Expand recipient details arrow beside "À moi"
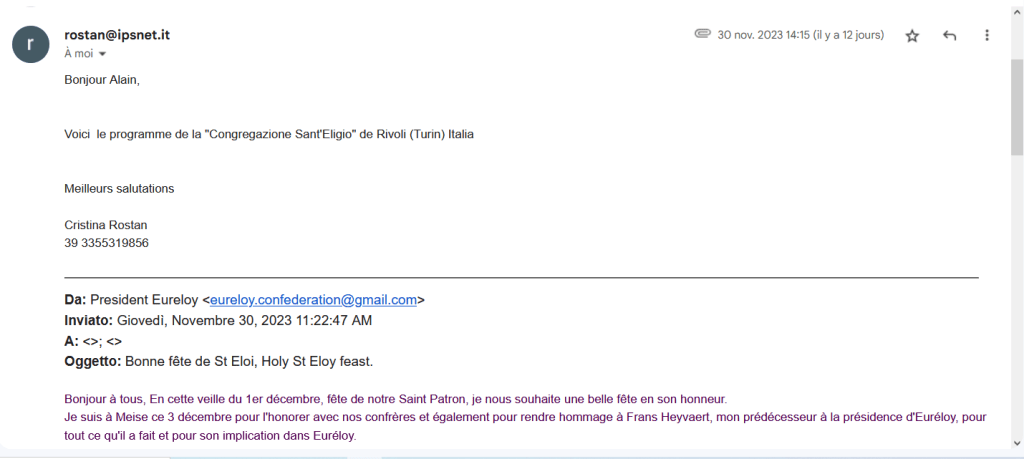This screenshot has width=1024, height=459. tap(102, 54)
